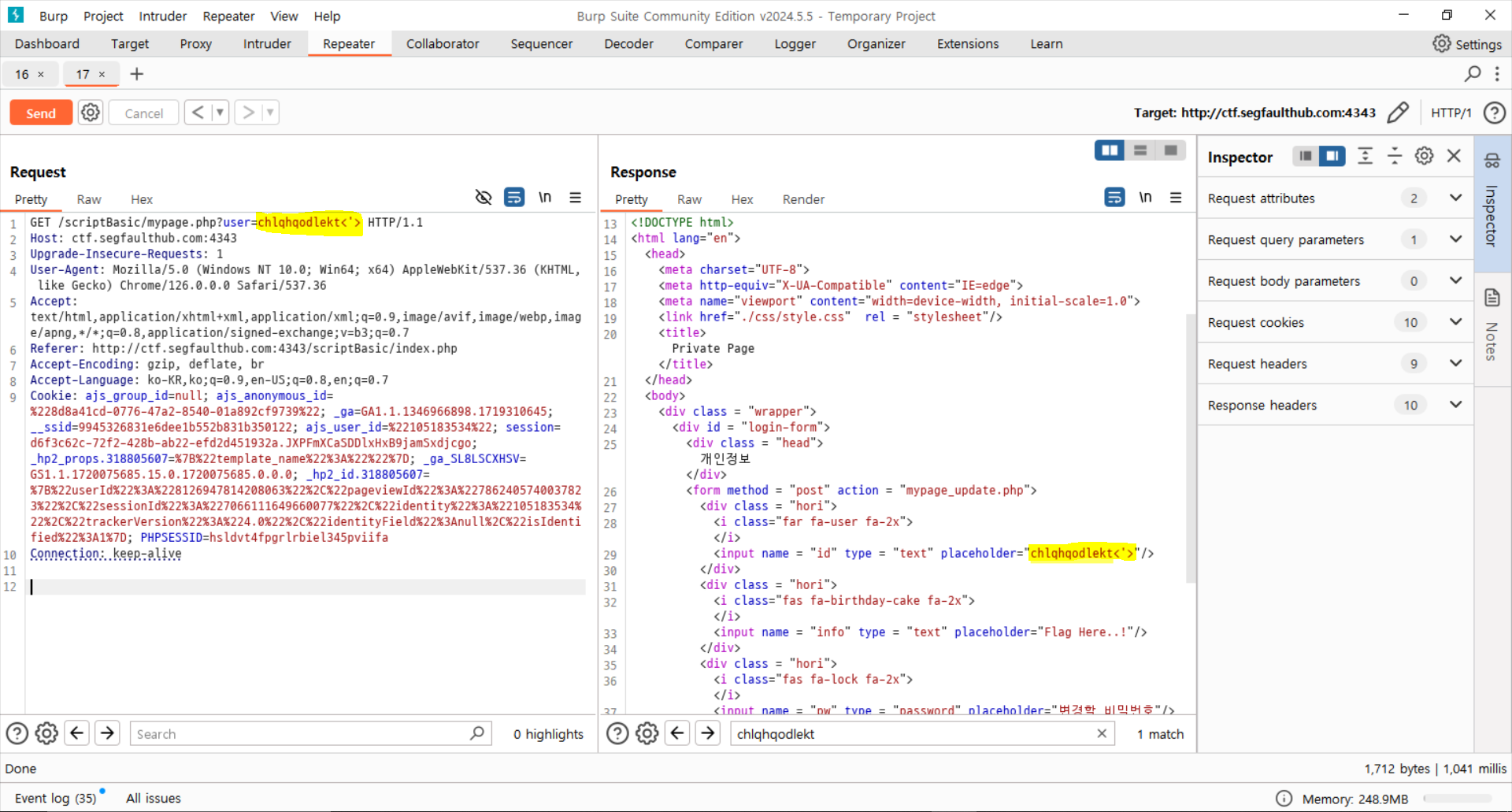
Task: Search Repeater tabs with magnifier icon
Action: coord(1472,74)
